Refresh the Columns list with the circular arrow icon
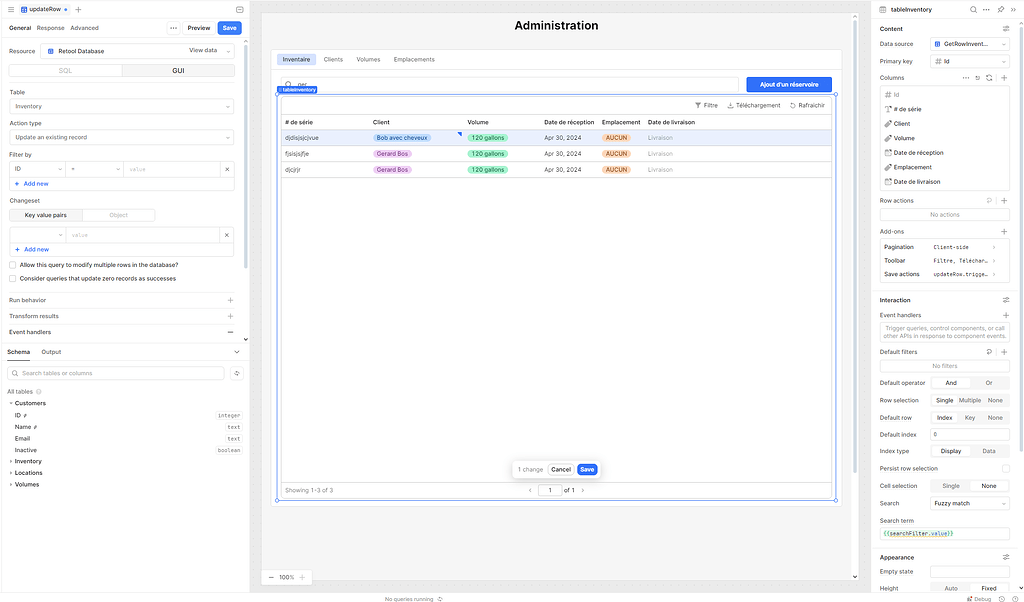Image resolution: width=1024 pixels, height=602 pixels. [989, 77]
